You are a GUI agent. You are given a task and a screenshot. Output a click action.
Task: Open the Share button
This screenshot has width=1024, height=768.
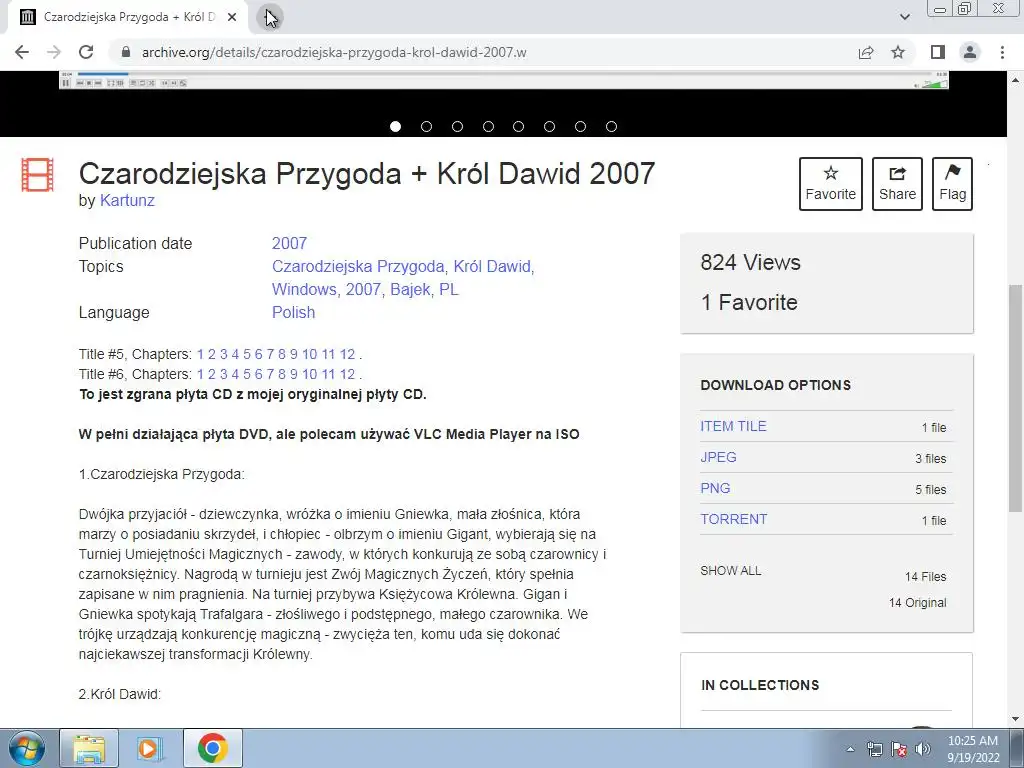point(897,184)
